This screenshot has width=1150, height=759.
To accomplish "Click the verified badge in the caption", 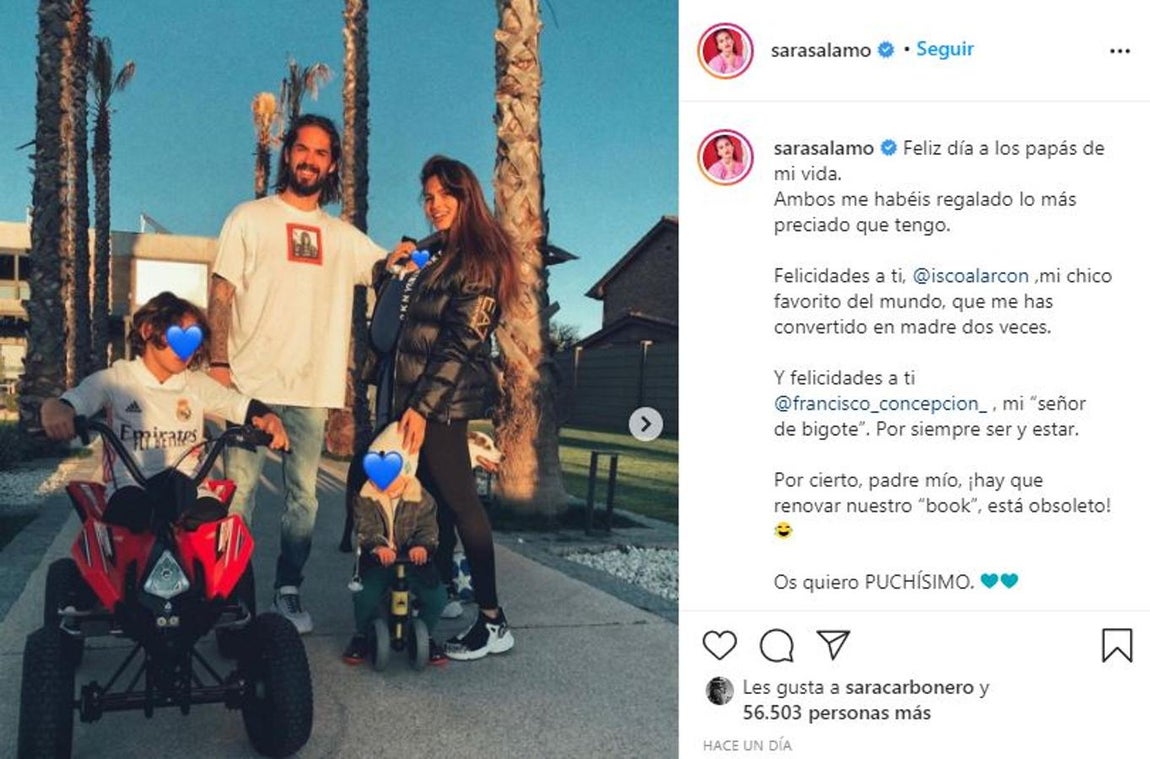I will click(x=888, y=148).
